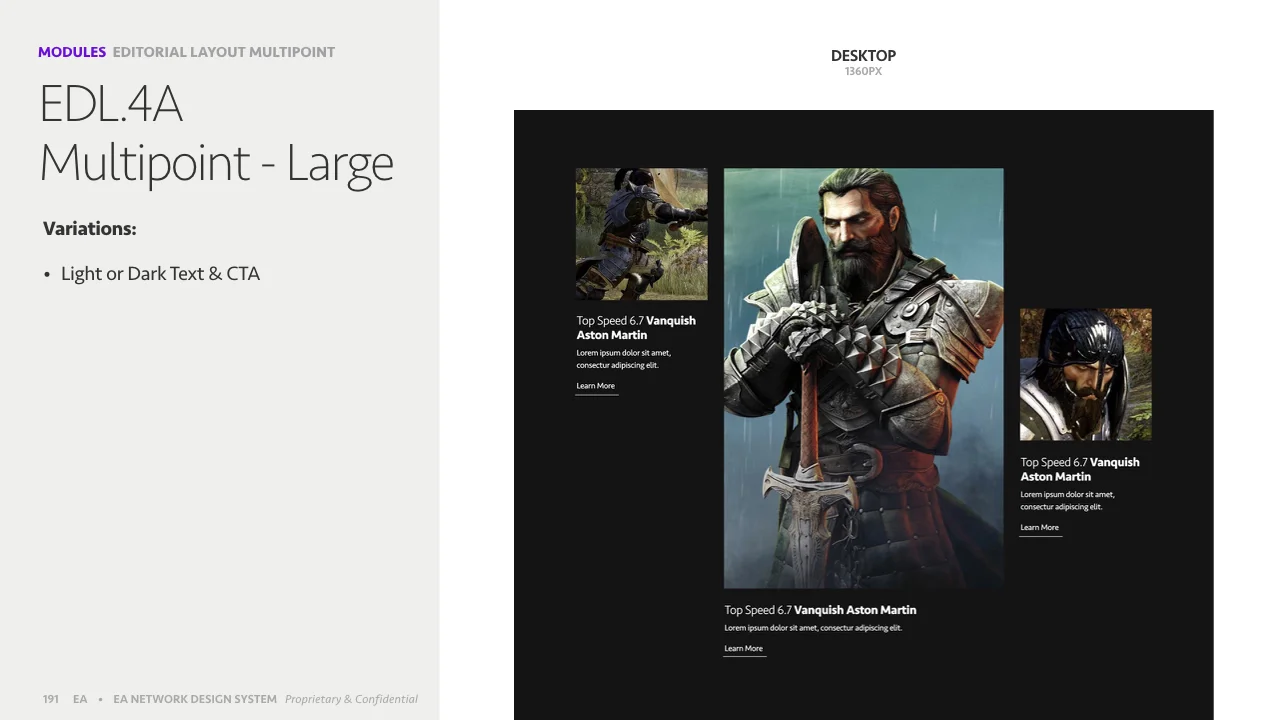This screenshot has width=1280, height=720.
Task: Select the EDITORIAL LAYOUT MULTIPOINT breadcrumb text
Action: [224, 52]
